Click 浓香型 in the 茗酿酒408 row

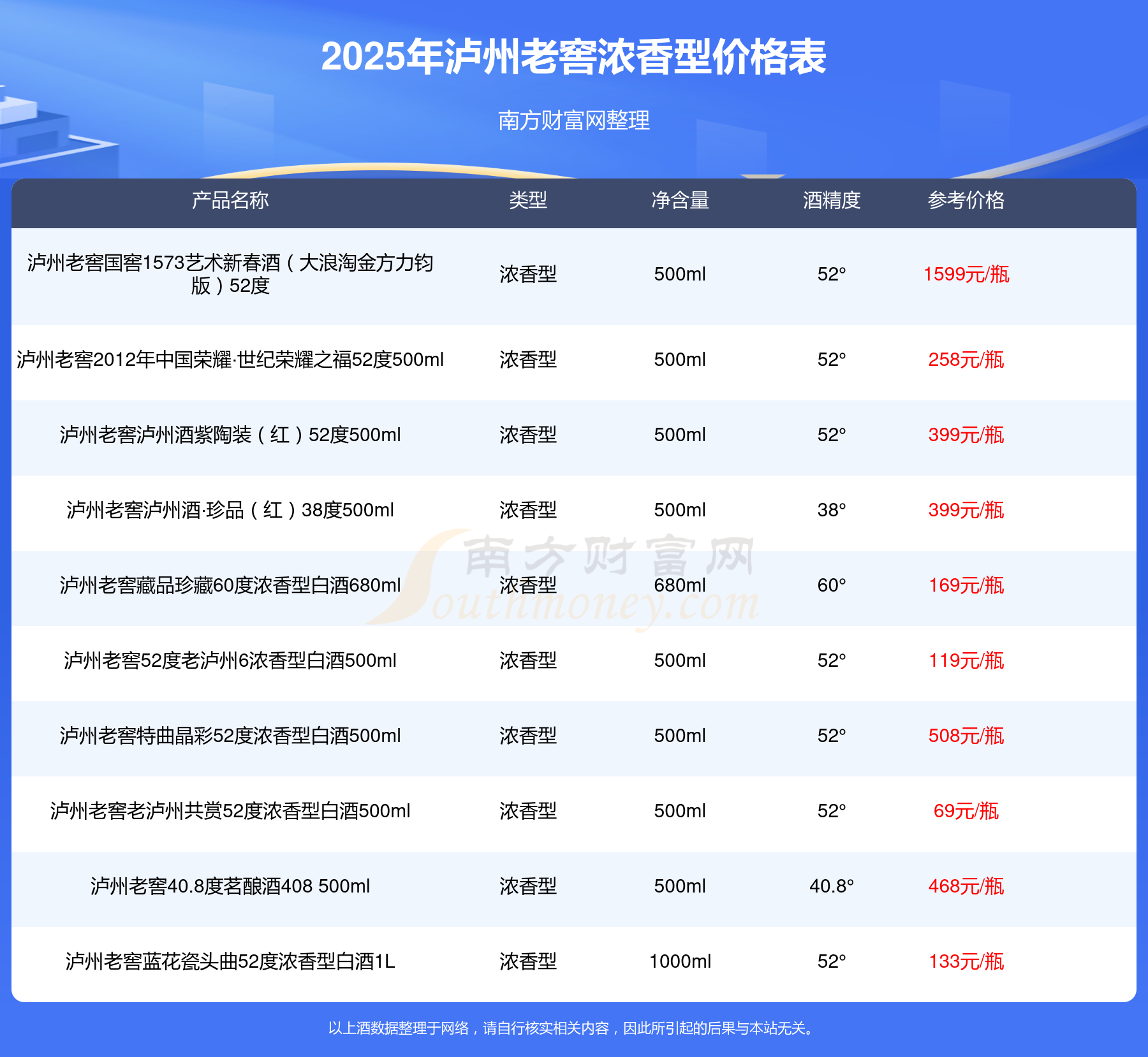[528, 886]
